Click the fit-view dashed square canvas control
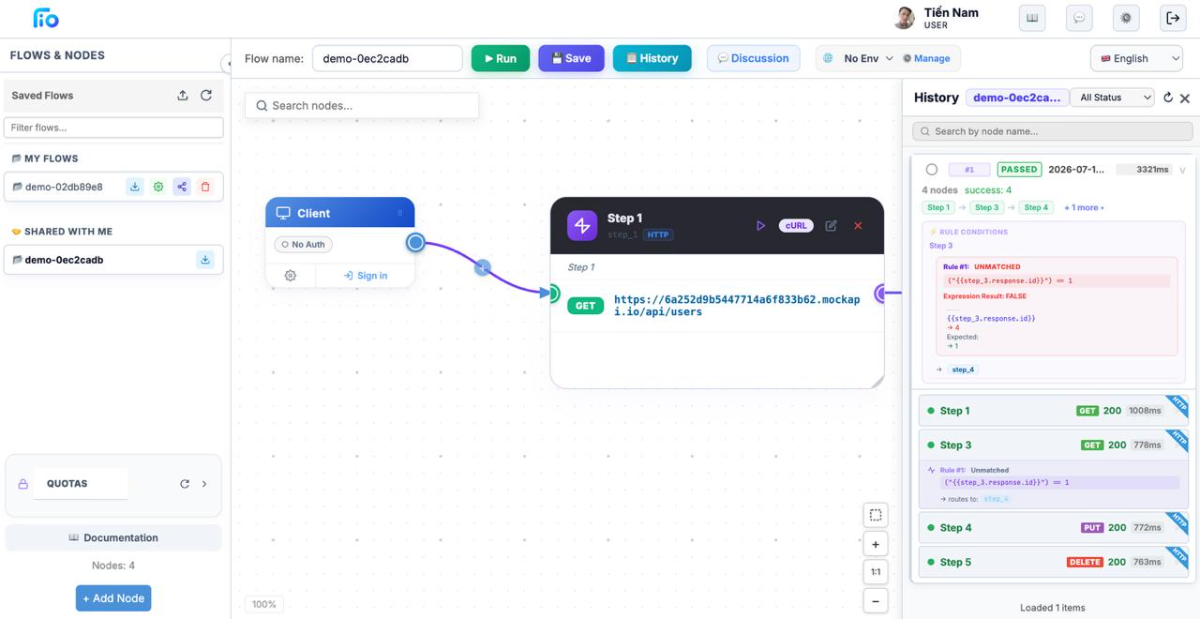 pos(875,516)
